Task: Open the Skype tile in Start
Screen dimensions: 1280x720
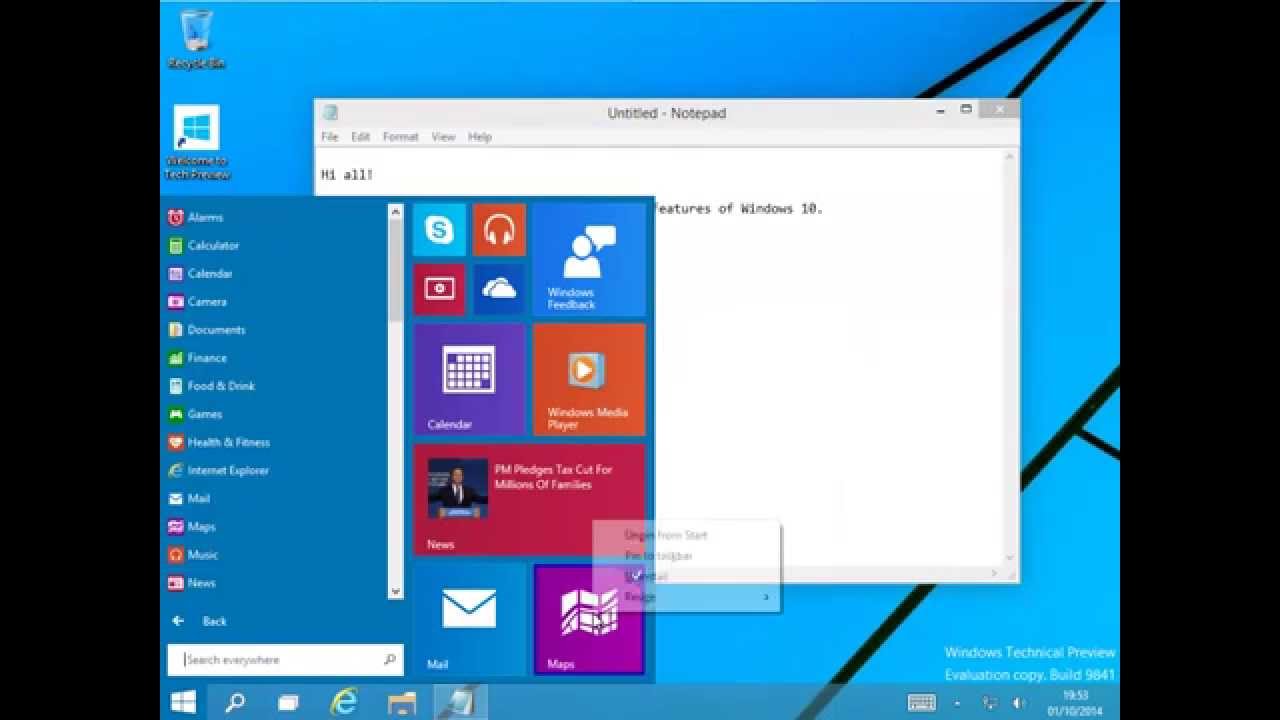Action: [439, 230]
